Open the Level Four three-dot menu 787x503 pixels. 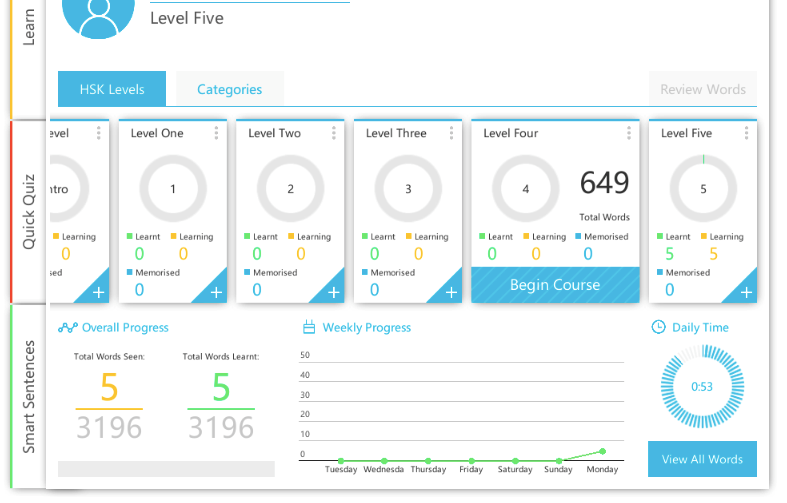pyautogui.click(x=629, y=133)
